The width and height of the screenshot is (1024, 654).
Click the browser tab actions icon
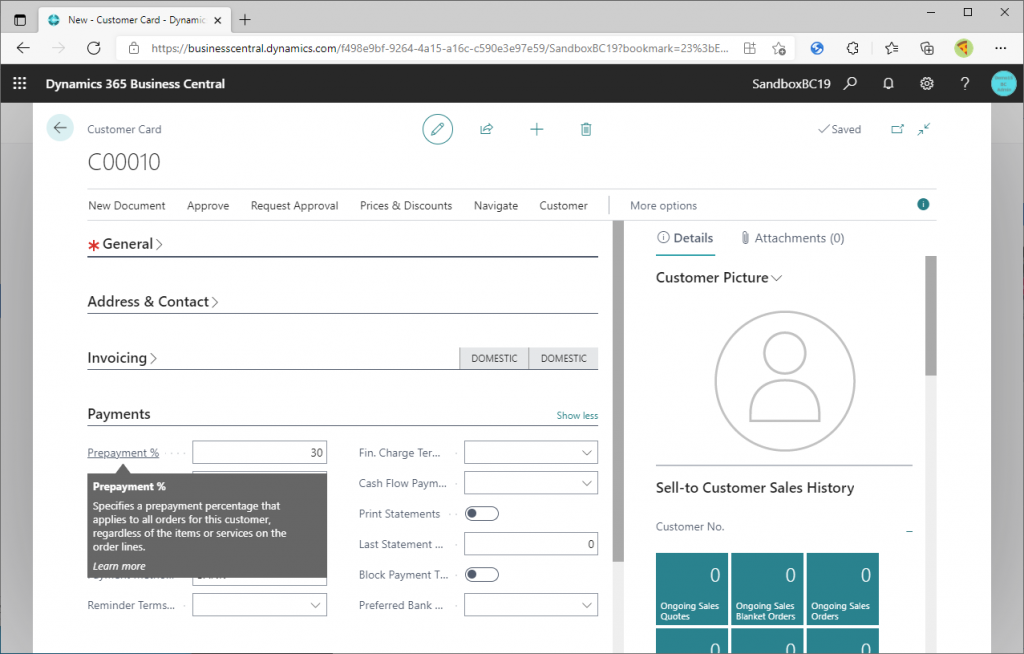pyautogui.click(x=20, y=20)
